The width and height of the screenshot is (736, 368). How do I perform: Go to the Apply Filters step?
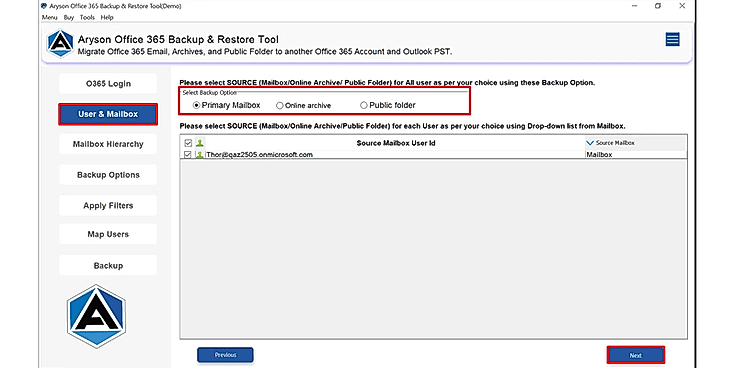[x=108, y=206]
